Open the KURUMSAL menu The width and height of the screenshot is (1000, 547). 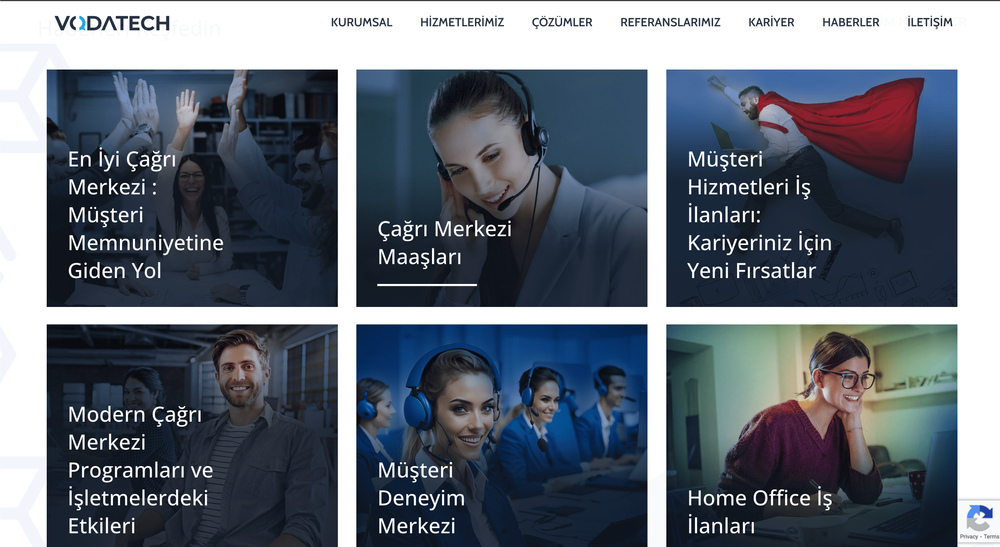coord(362,22)
